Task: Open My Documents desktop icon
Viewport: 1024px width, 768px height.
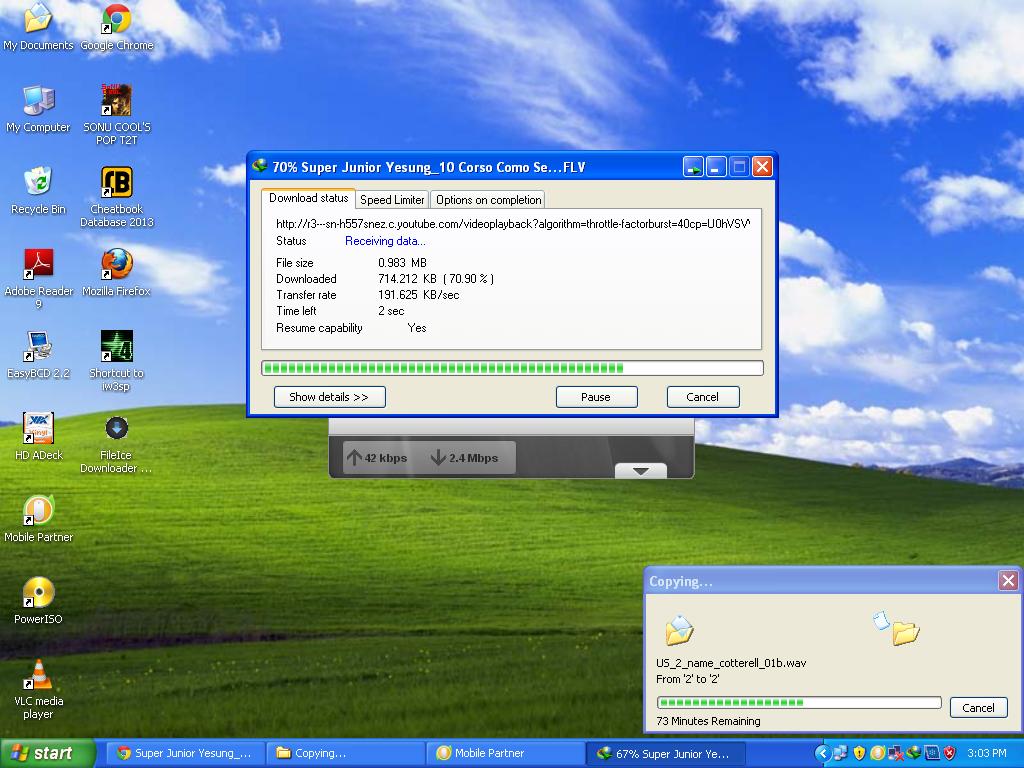Action: point(38,26)
